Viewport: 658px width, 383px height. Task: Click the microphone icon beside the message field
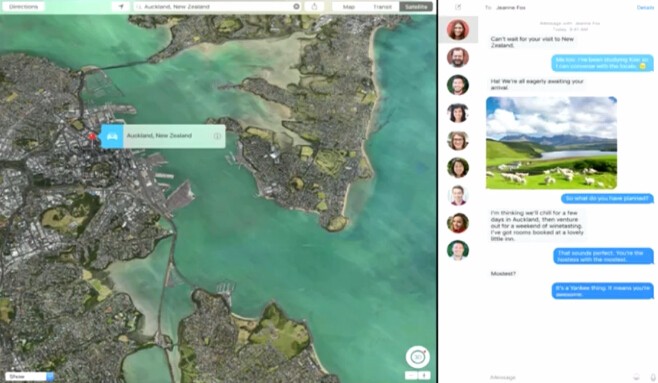click(x=653, y=378)
